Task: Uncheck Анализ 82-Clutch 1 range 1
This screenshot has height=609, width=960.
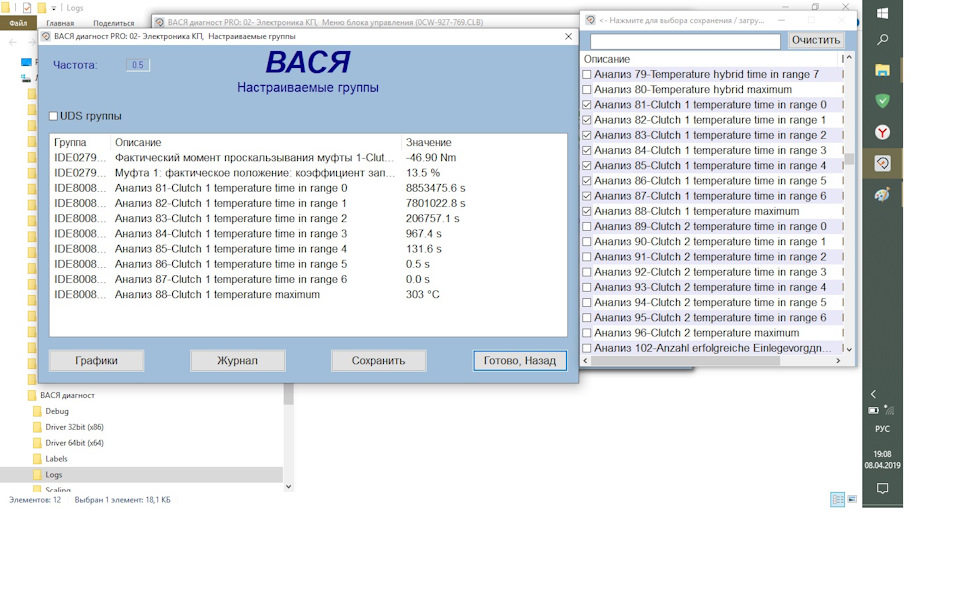Action: tap(587, 120)
